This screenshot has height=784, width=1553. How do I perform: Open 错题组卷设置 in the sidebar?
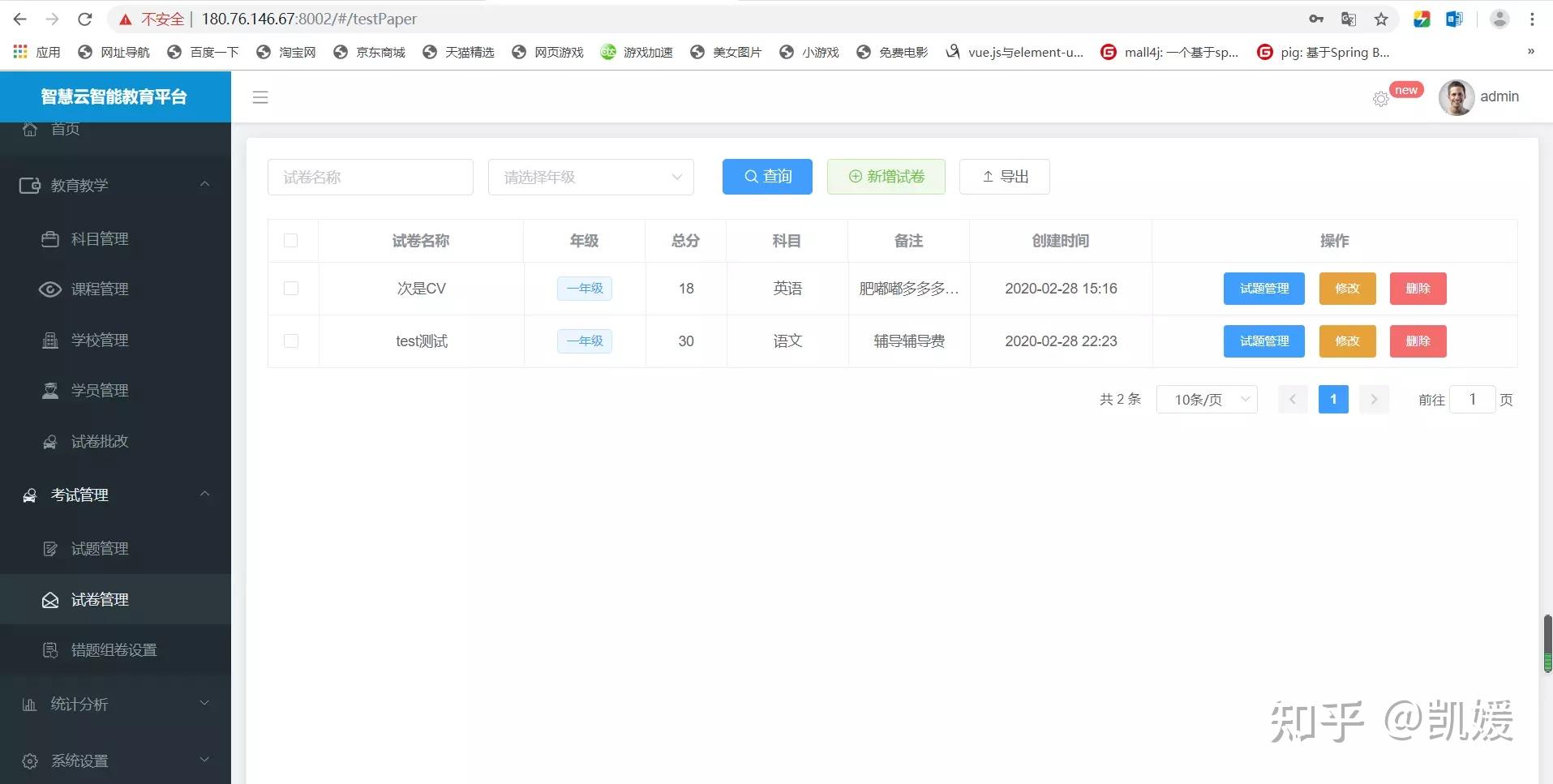point(114,649)
